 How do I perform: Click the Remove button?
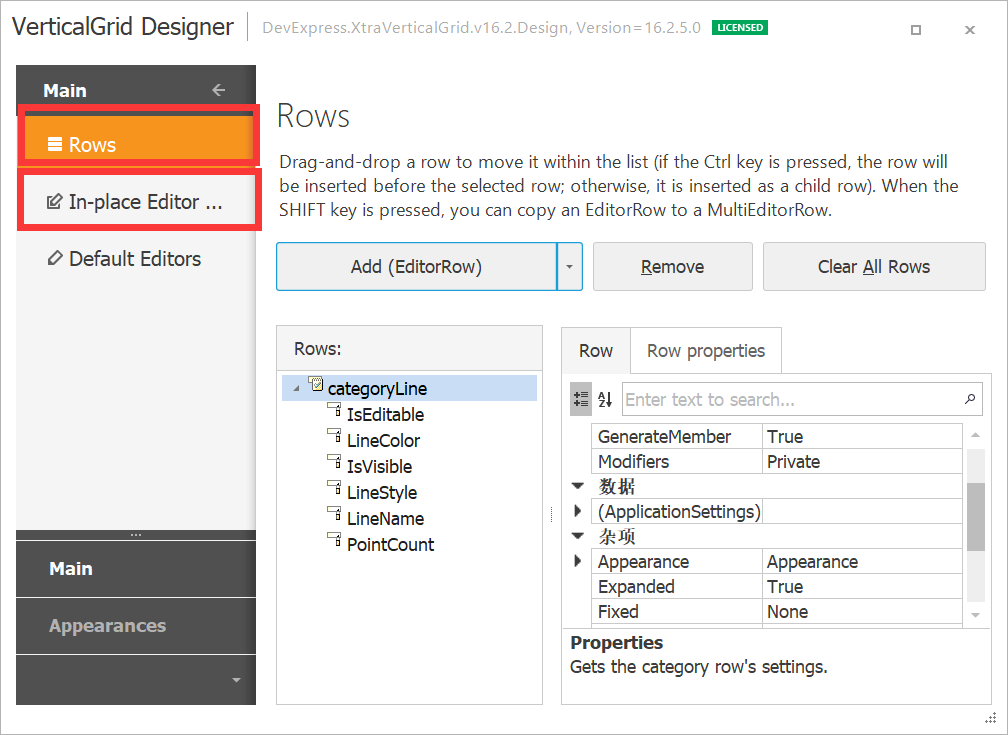[672, 266]
